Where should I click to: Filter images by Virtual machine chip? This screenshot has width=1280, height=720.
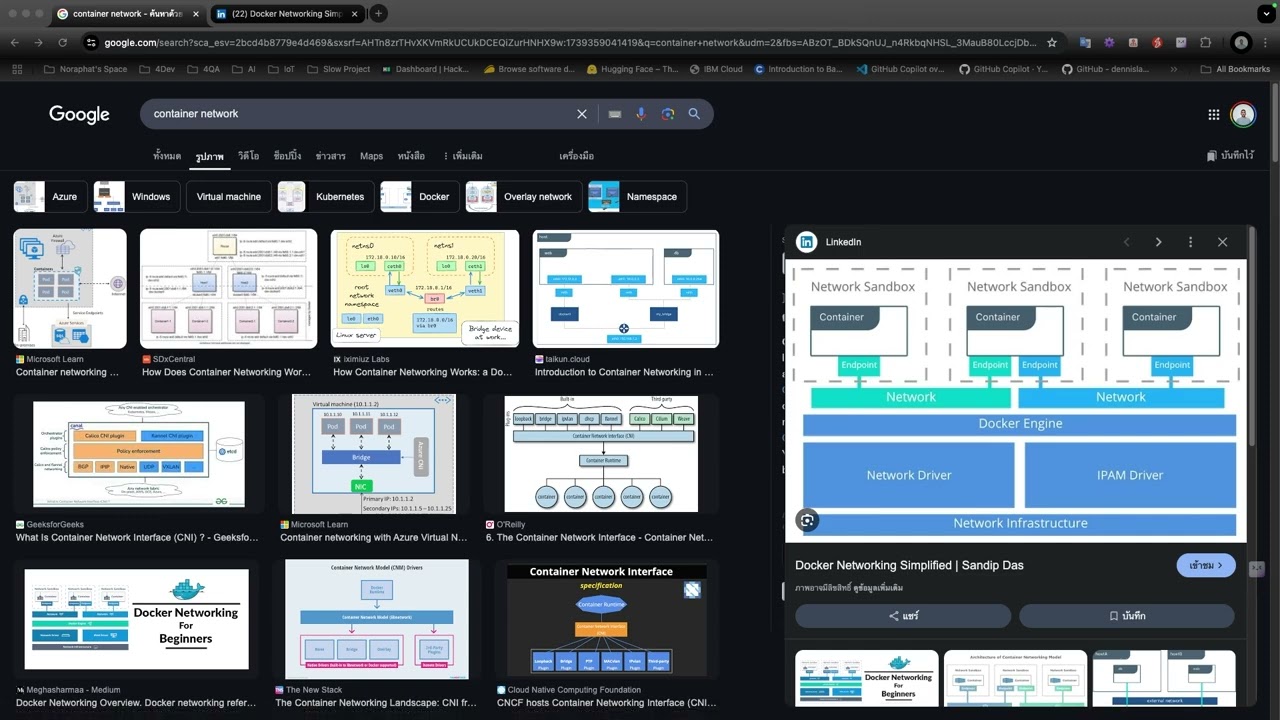click(x=229, y=197)
